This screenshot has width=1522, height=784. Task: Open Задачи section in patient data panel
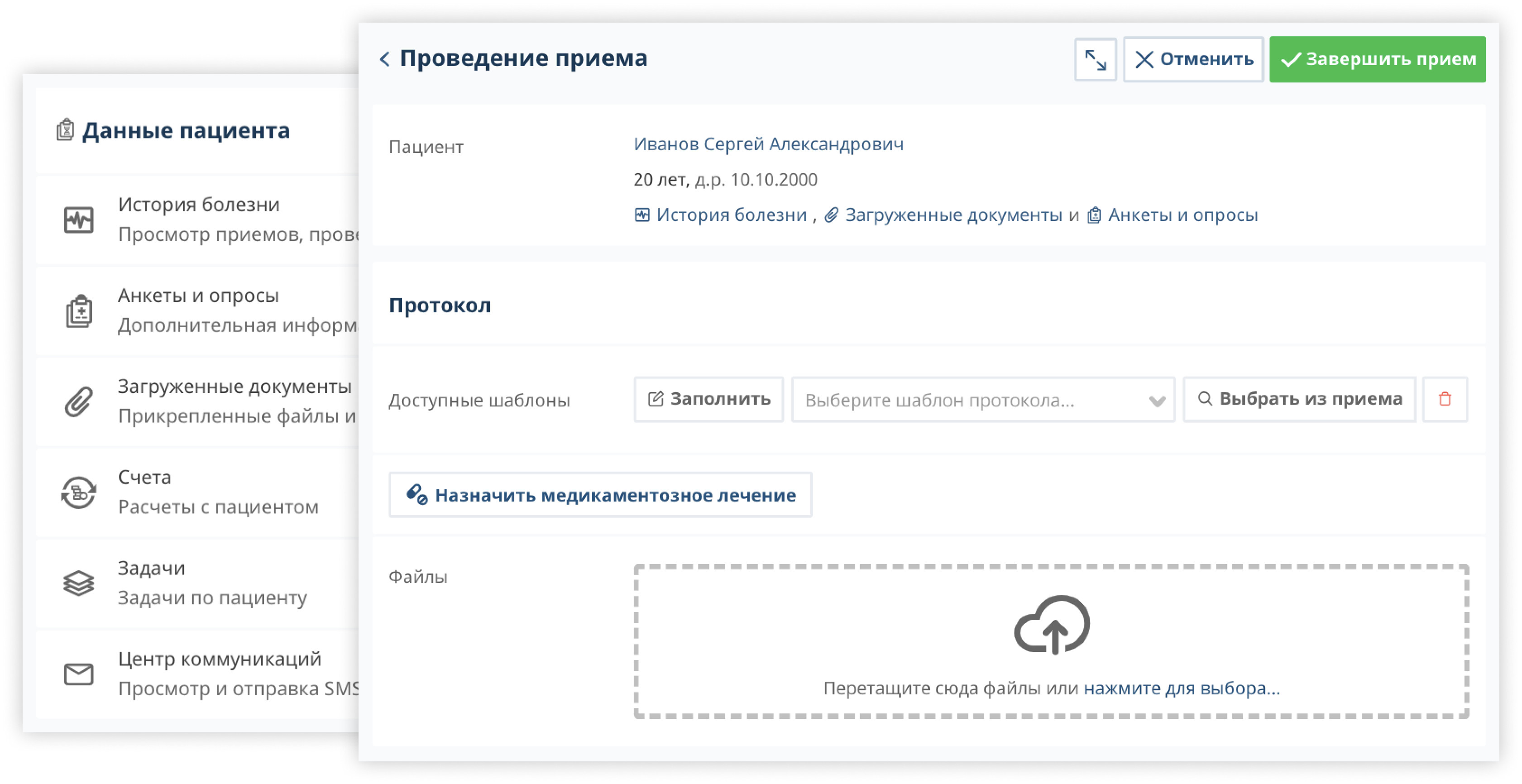coord(197,584)
